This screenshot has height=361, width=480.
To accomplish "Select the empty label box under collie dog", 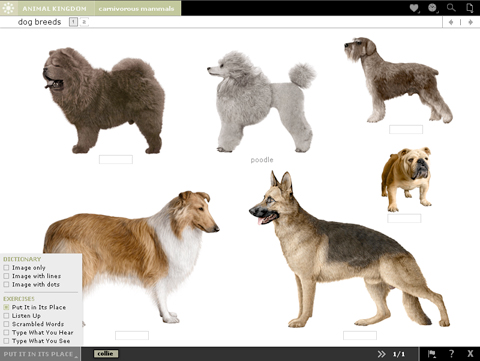I will click(x=132, y=335).
